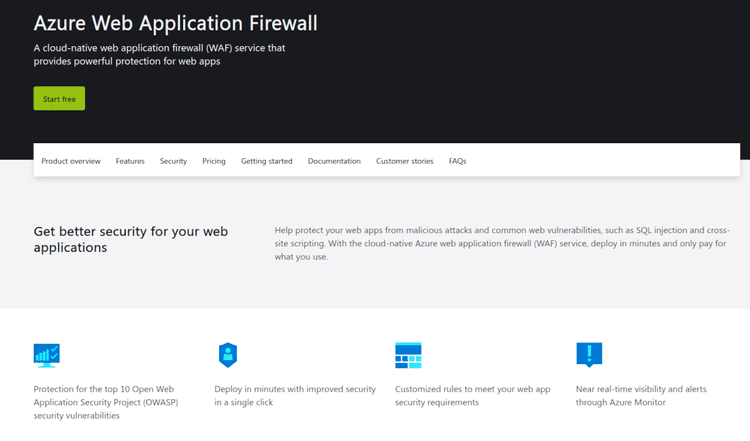Open the Product overview tab
Viewport: 750px width, 441px height.
(71, 161)
